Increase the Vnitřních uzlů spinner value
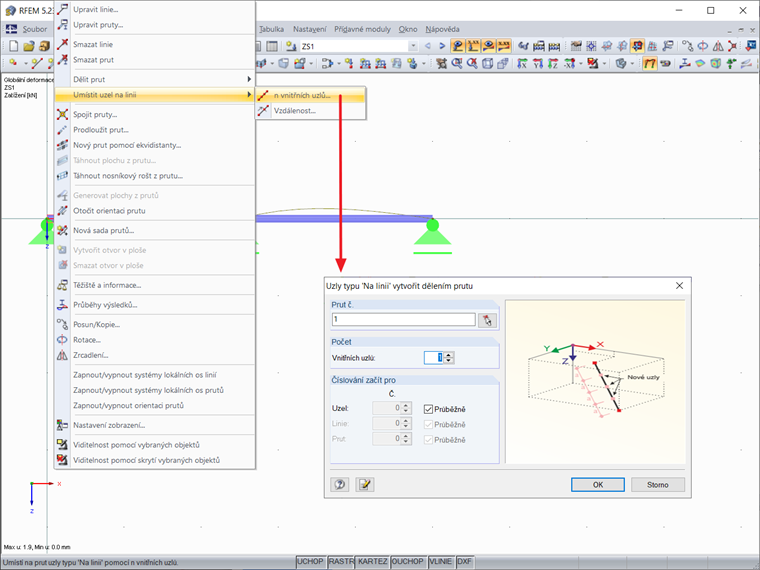 449,355
